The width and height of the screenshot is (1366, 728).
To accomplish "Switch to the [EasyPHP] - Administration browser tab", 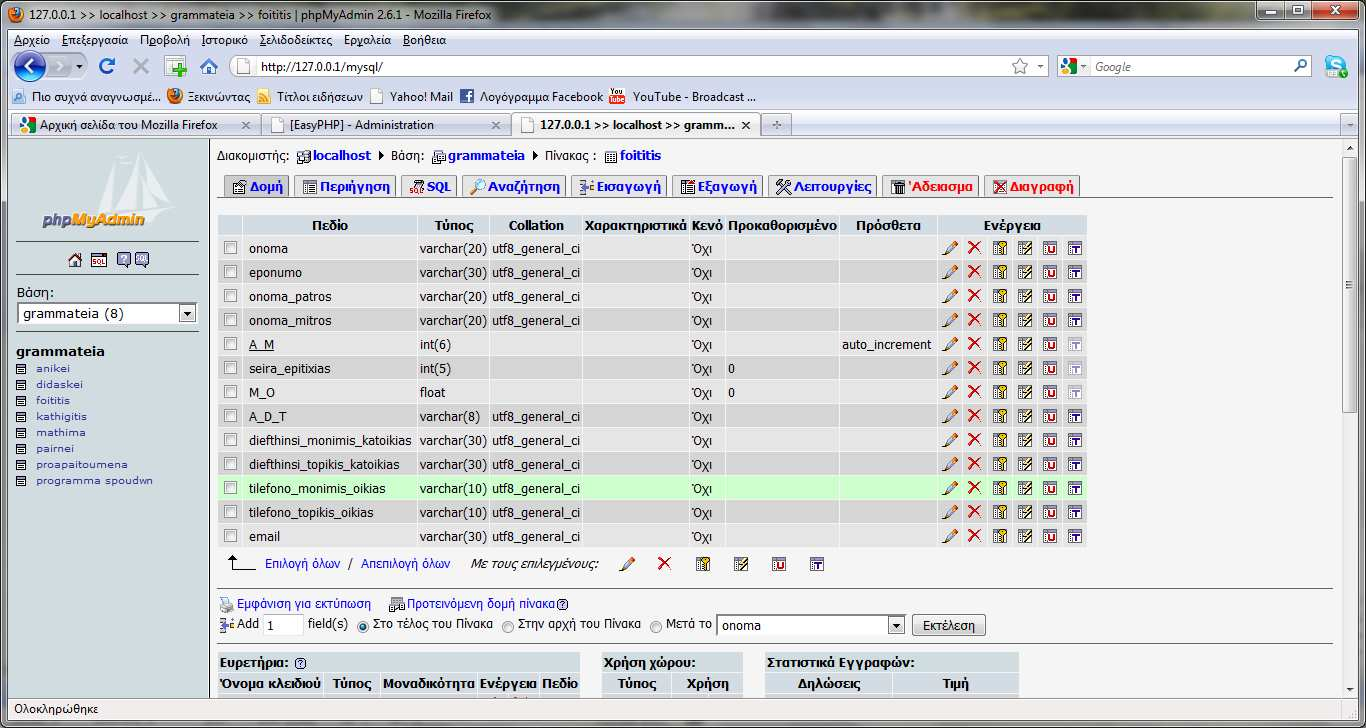I will coord(385,125).
